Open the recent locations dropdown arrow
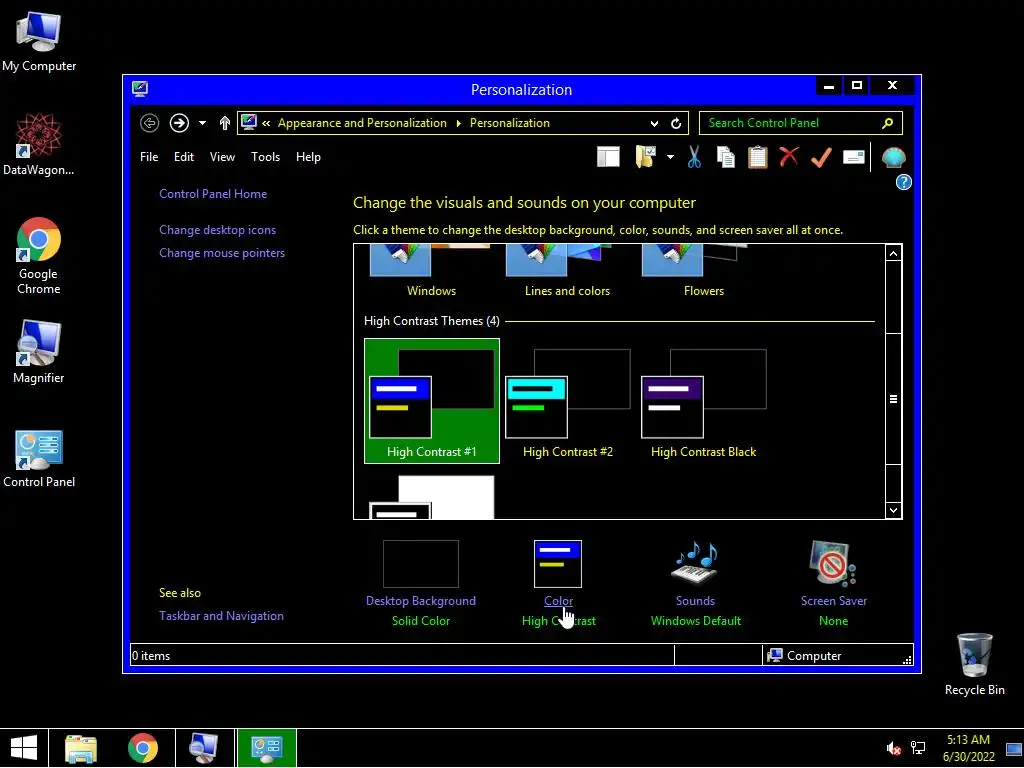Screen dimensions: 1024x768 (202, 123)
